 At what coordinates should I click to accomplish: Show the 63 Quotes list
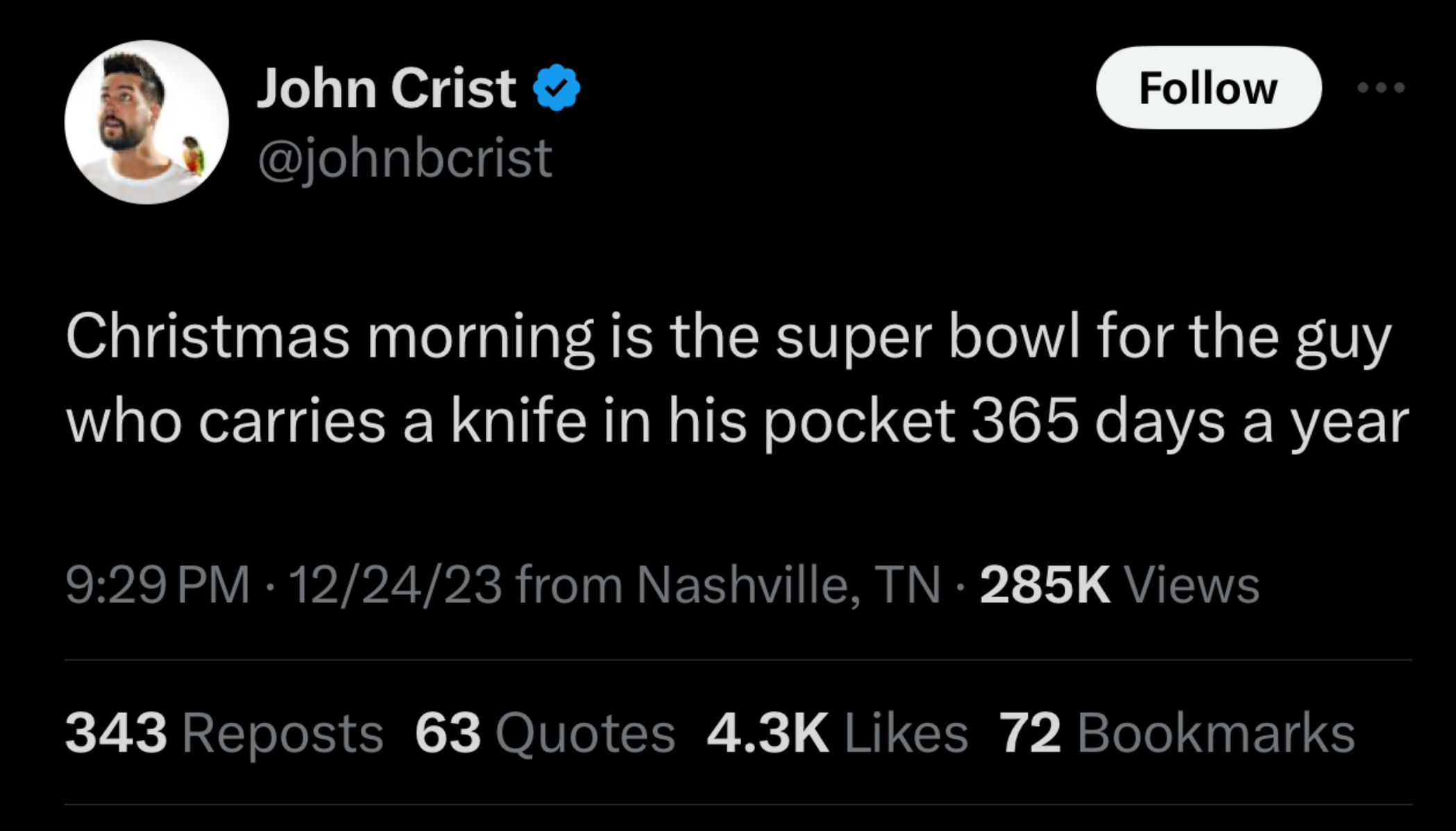coord(545,733)
